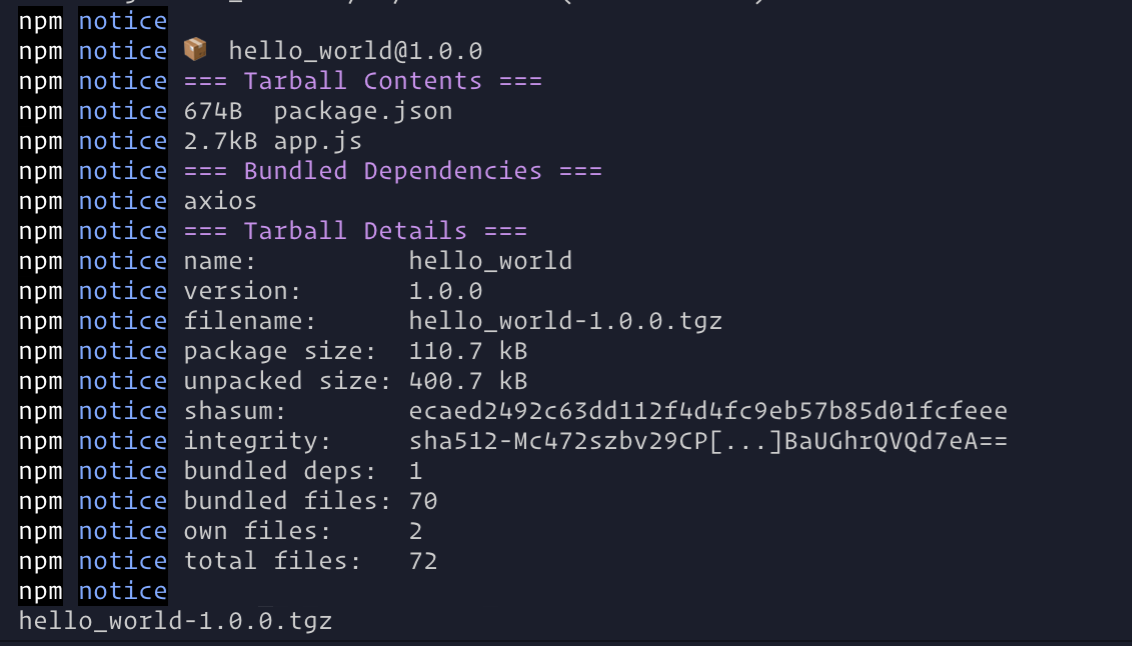Click the total files count 72

point(423,561)
